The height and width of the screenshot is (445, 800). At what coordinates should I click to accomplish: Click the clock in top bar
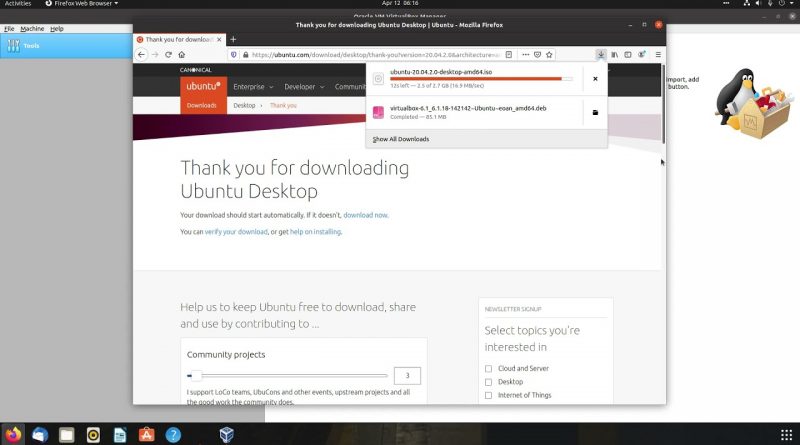pyautogui.click(x=400, y=3)
